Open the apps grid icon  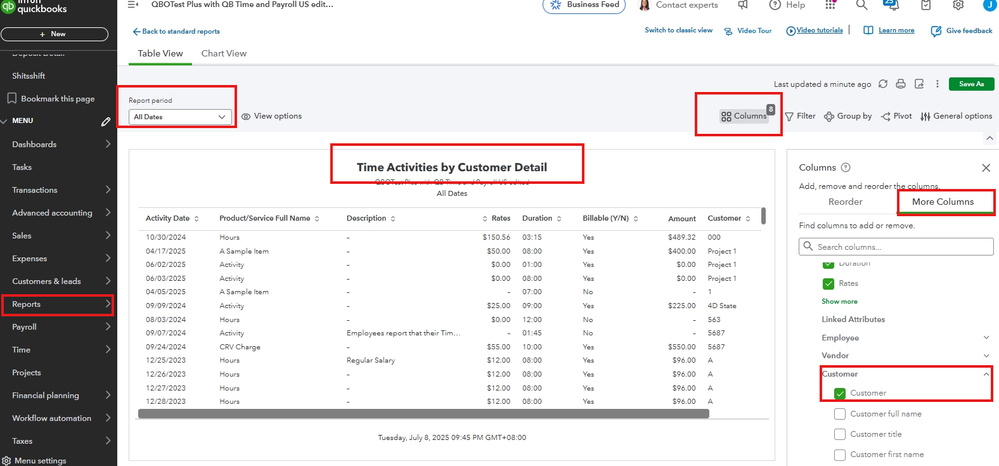coord(830,4)
